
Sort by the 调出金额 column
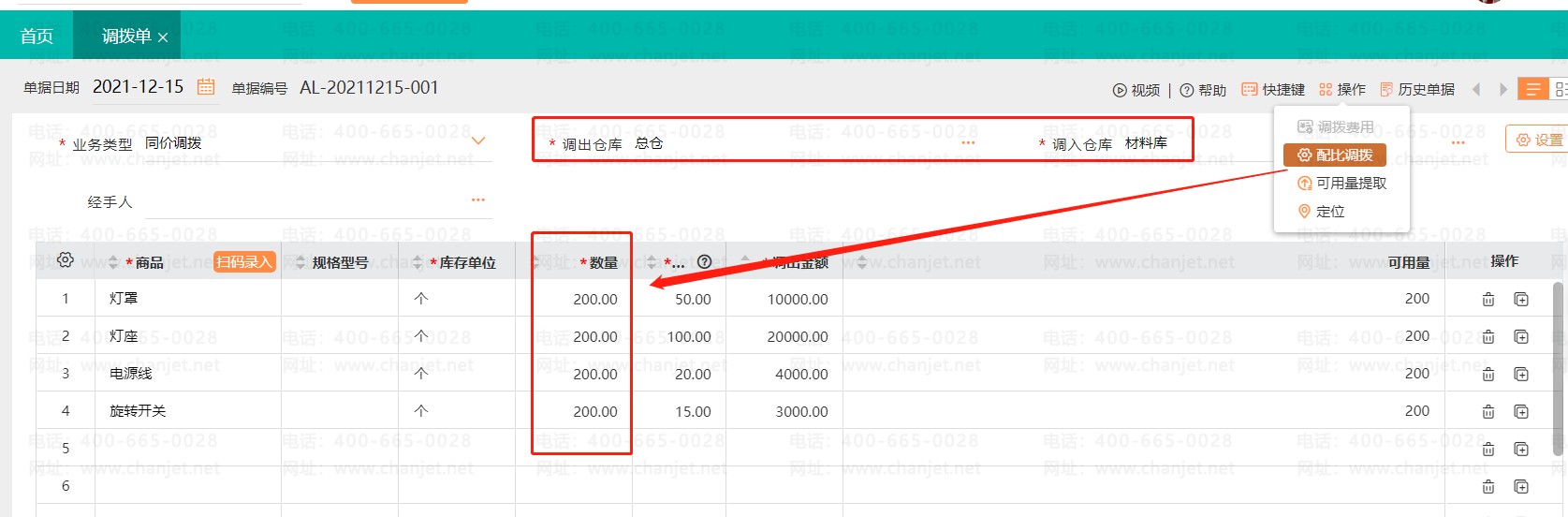click(x=745, y=262)
